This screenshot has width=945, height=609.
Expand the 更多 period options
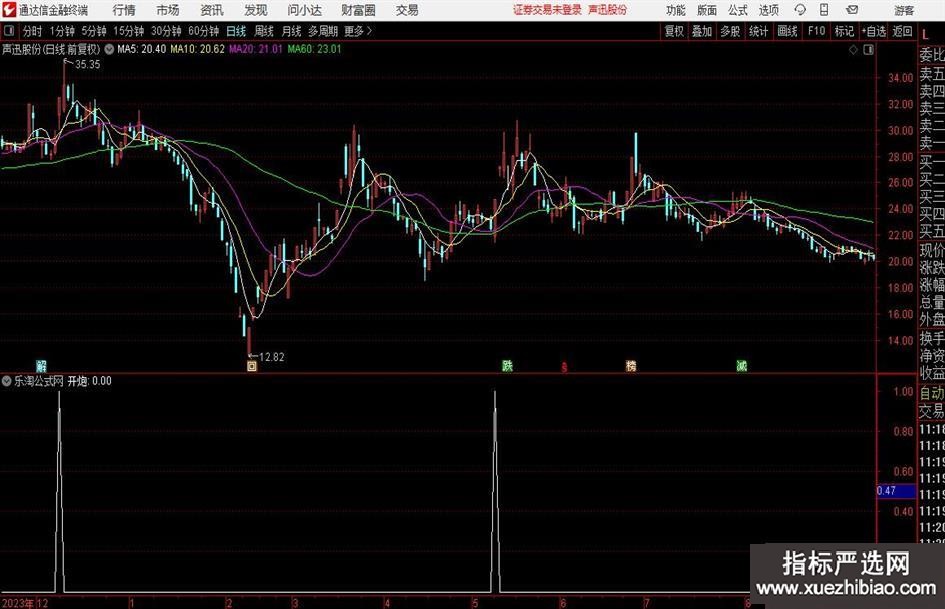[357, 31]
